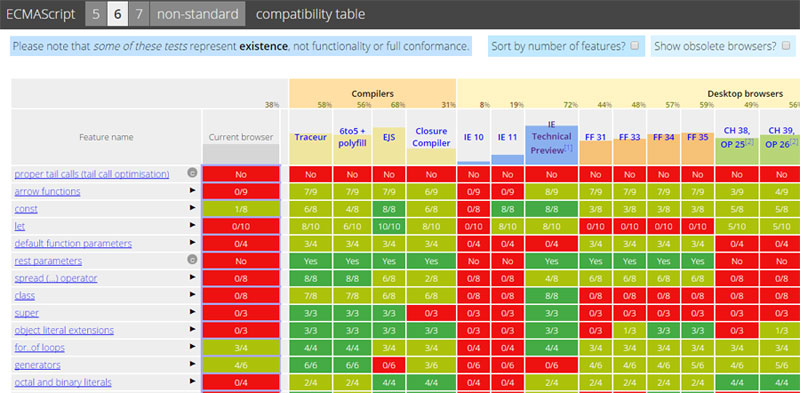
Task: Click the footnote [2] marker on CH 38, OP 25
Action: click(x=750, y=142)
